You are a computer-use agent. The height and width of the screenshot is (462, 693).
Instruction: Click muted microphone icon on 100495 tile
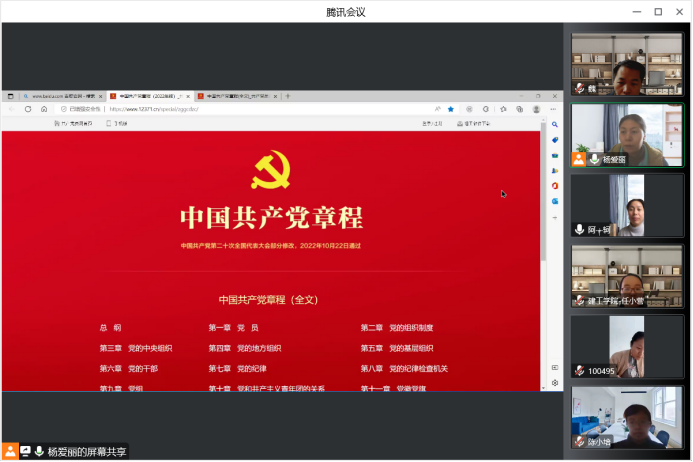coord(578,371)
